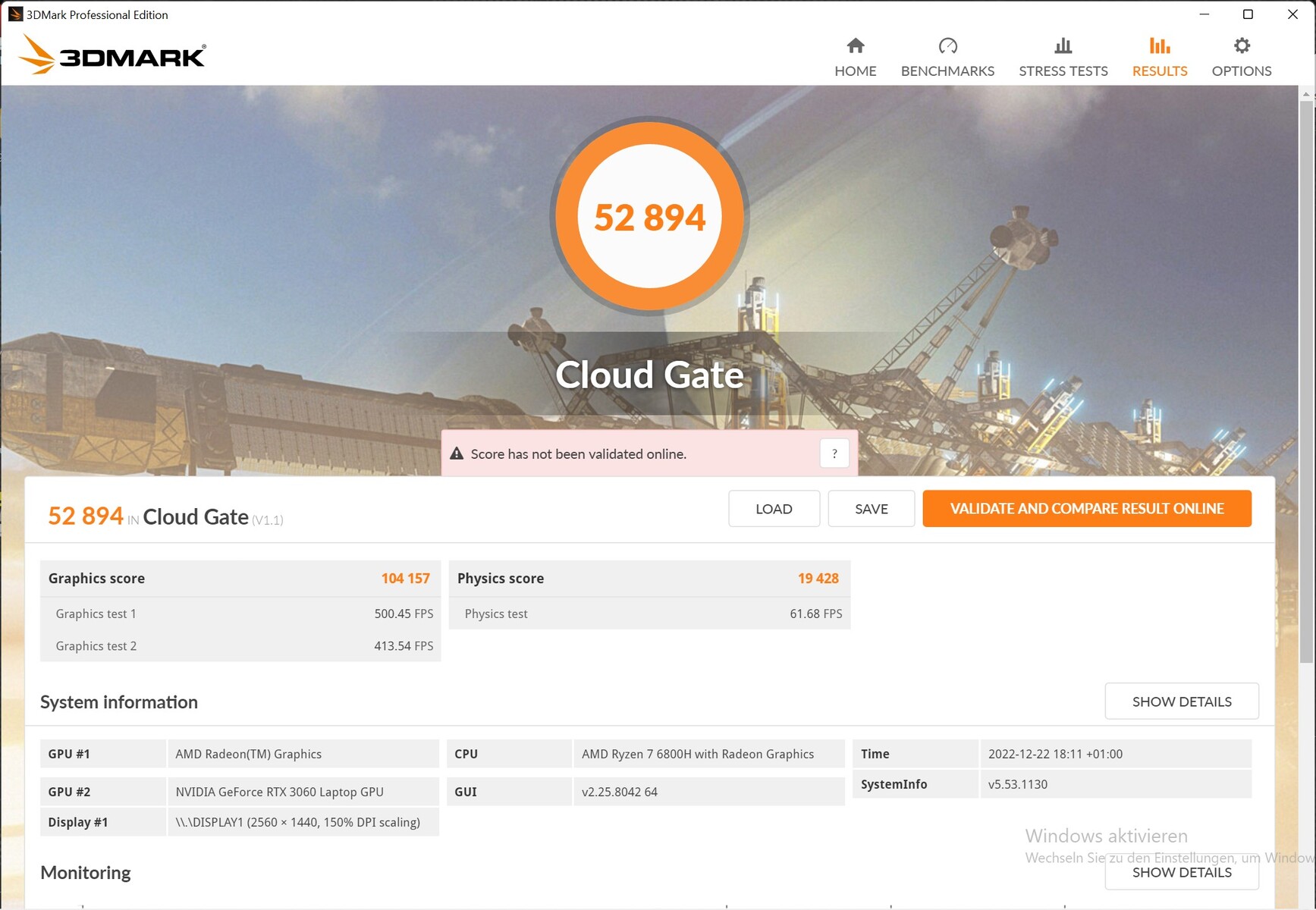Viewport: 1316px width, 910px height.
Task: Click the vertical scrollbar thumb
Action: tap(1307, 379)
